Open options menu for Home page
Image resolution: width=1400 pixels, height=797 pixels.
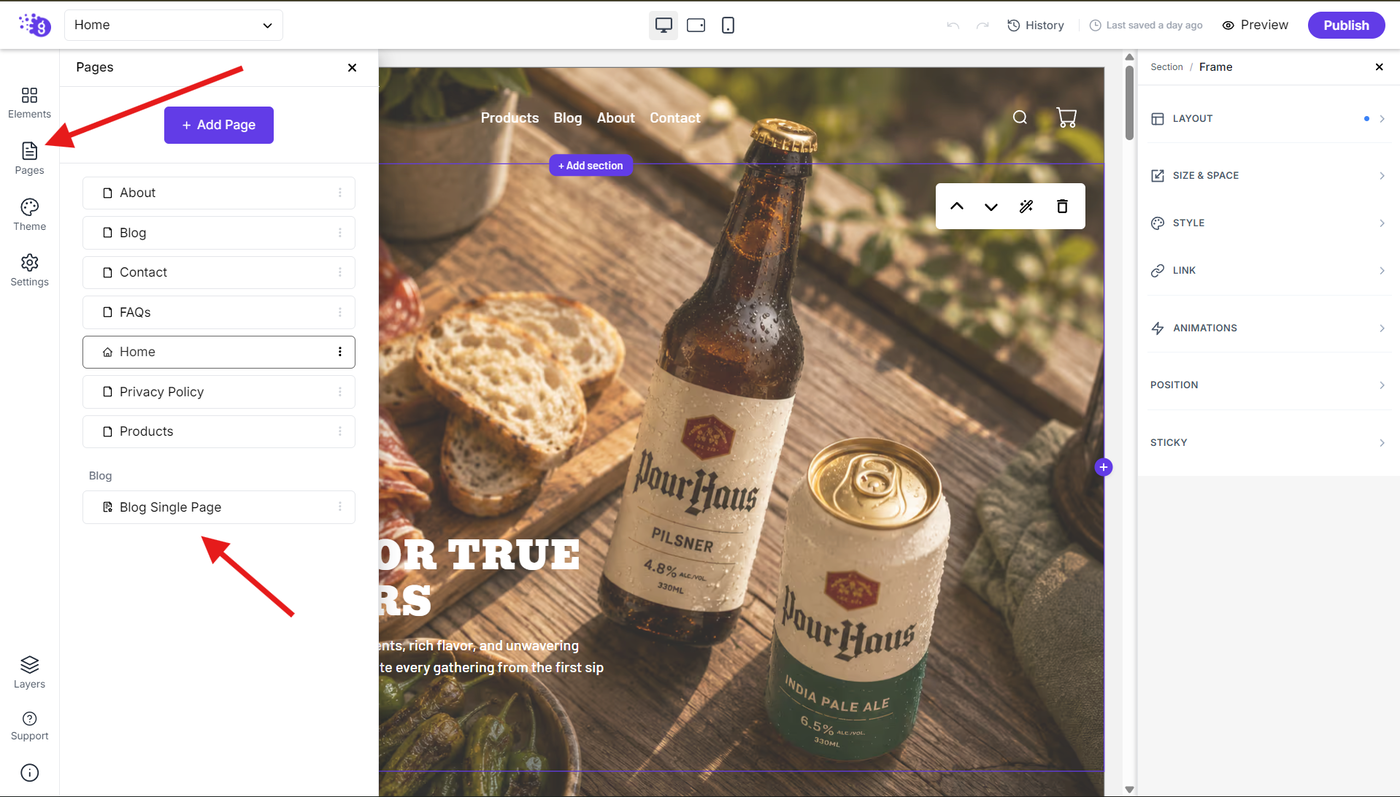[340, 352]
